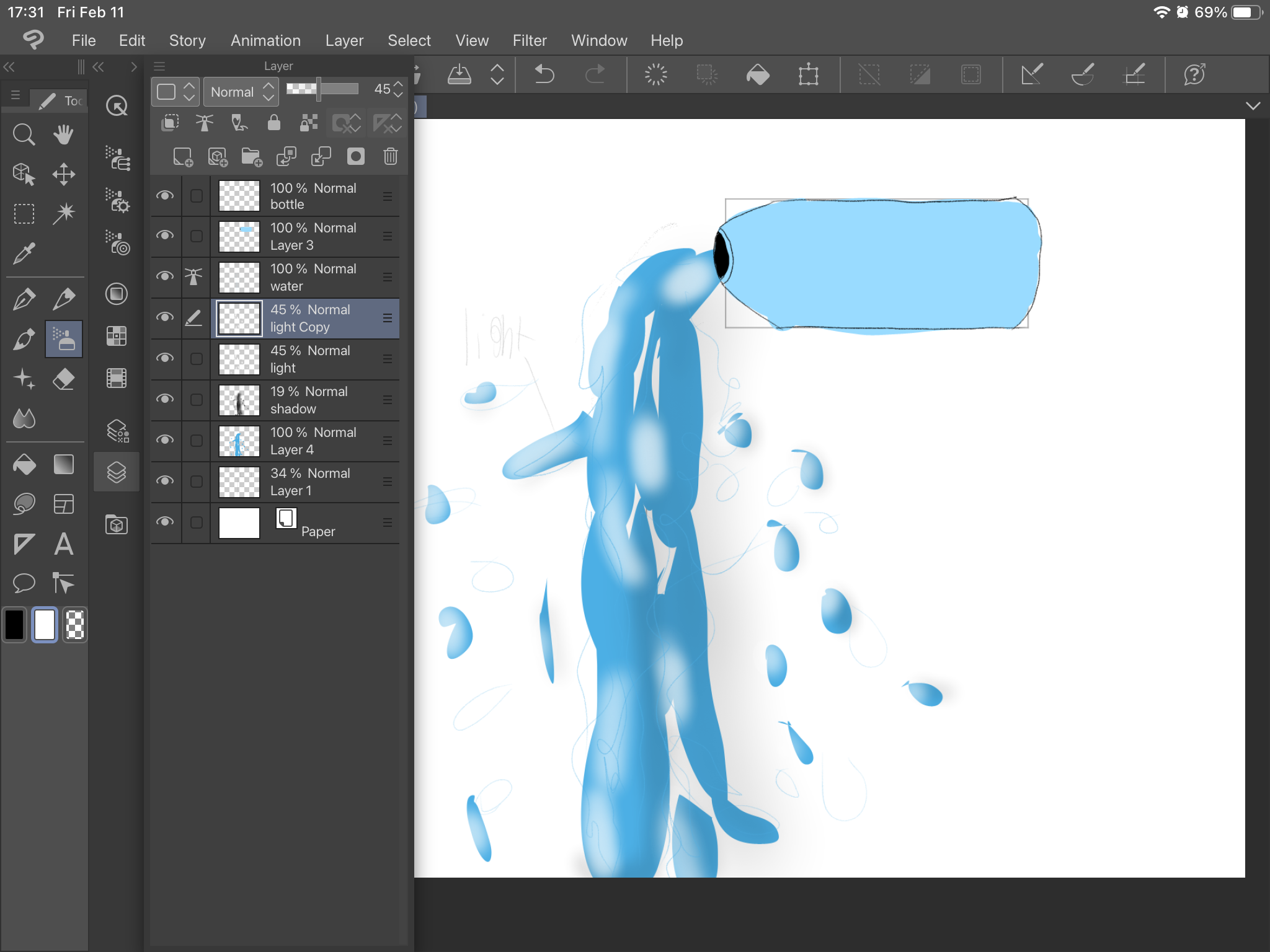Viewport: 1270px width, 952px height.
Task: Select the Hand move canvas tool
Action: [63, 134]
